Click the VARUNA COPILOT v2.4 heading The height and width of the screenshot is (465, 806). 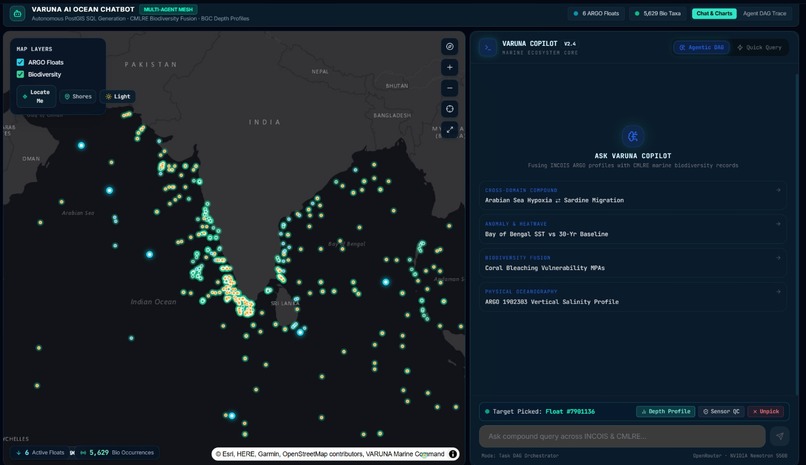(539, 44)
